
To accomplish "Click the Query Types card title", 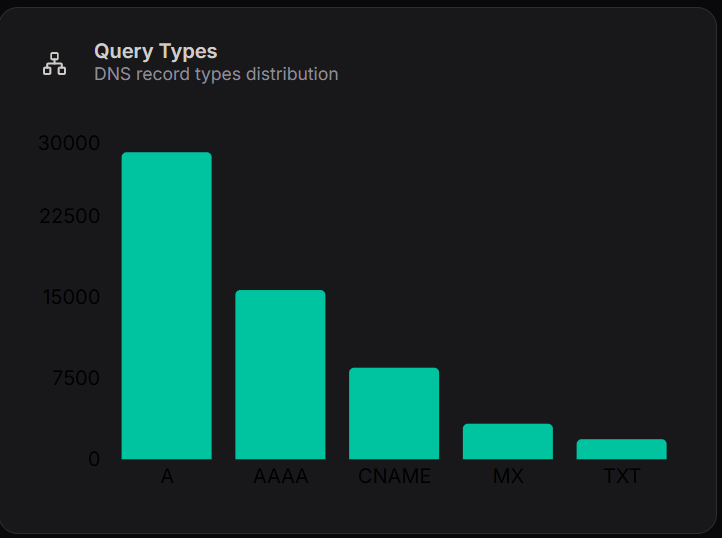I will click(155, 51).
